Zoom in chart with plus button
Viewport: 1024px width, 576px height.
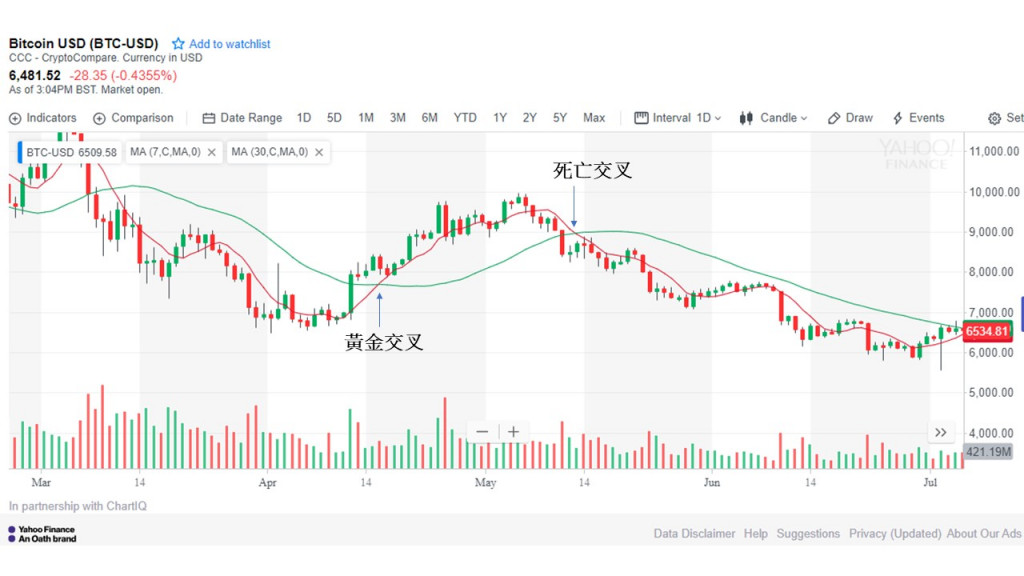[513, 432]
